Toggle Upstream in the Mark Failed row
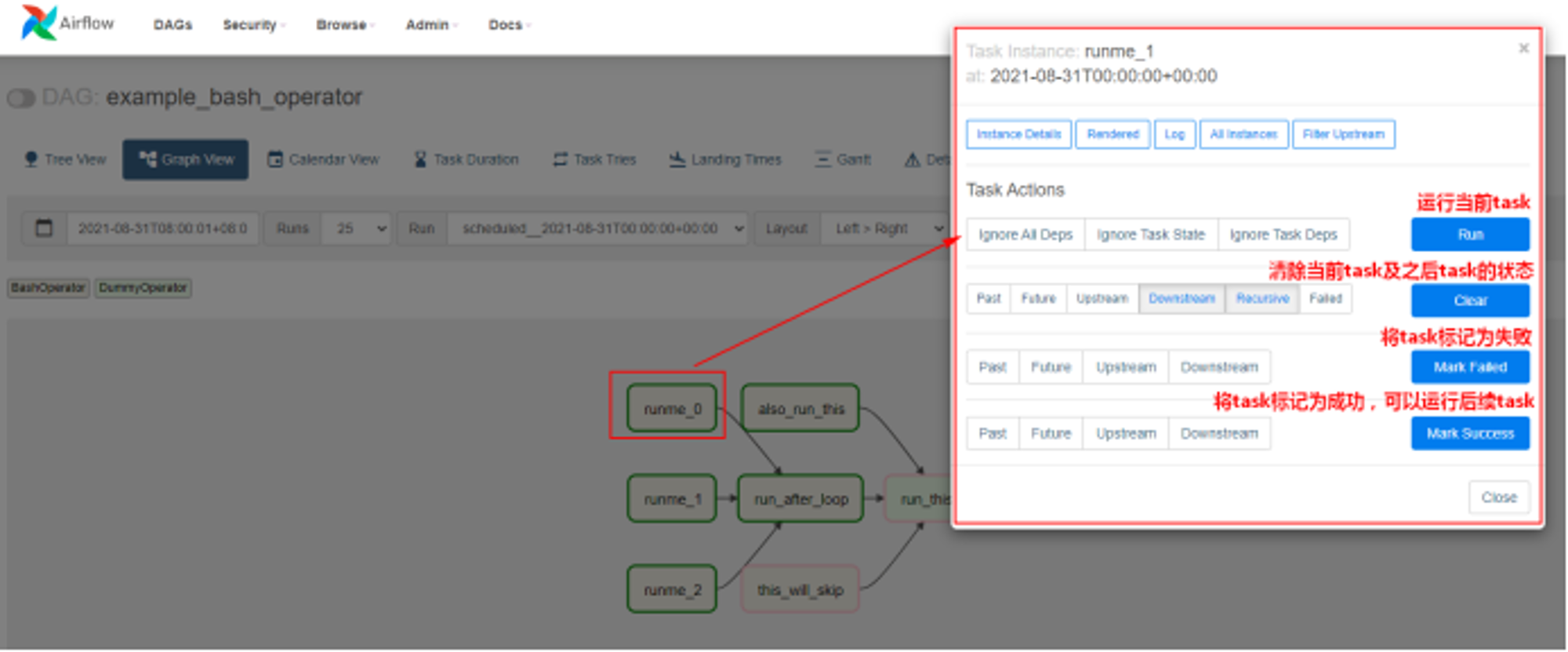This screenshot has height=652, width=1568. coord(1126,367)
